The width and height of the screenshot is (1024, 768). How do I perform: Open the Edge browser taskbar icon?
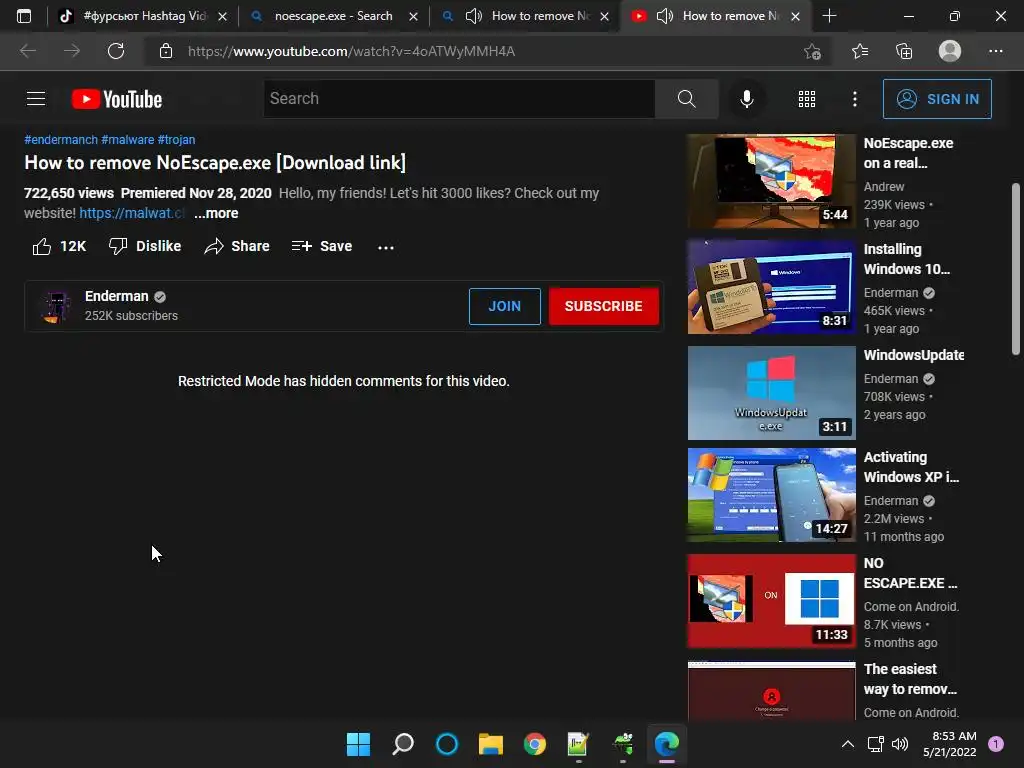tap(667, 744)
